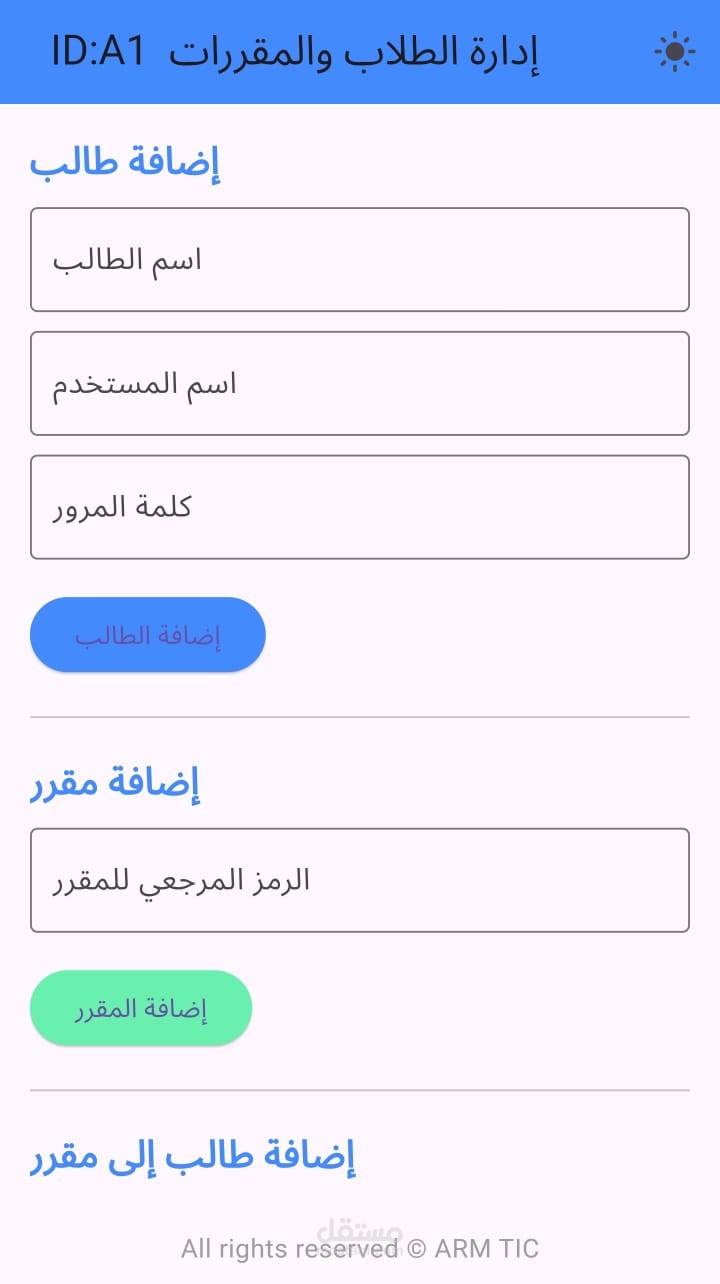This screenshot has height=1284, width=720.
Task: Click the 'الرمز المرجعي للمقرر' course code field
Action: coord(360,881)
